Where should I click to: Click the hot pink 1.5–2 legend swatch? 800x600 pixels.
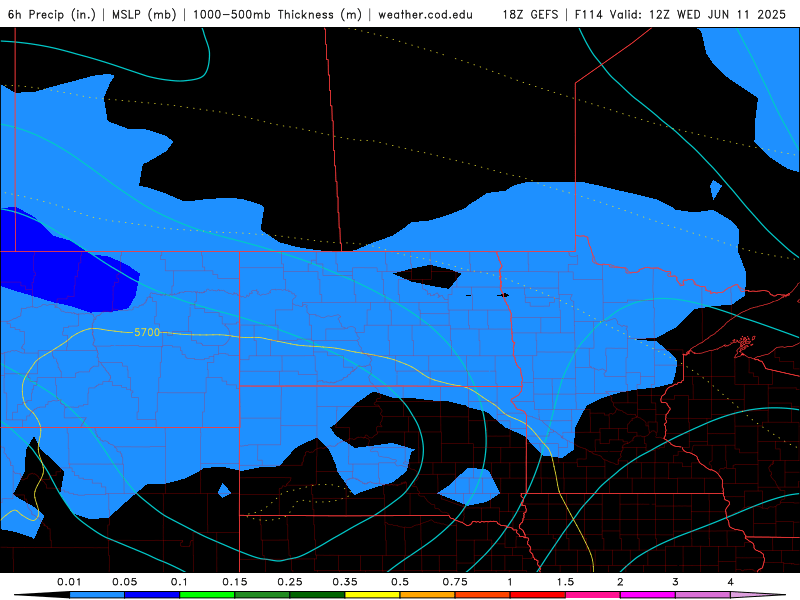[x=593, y=595]
